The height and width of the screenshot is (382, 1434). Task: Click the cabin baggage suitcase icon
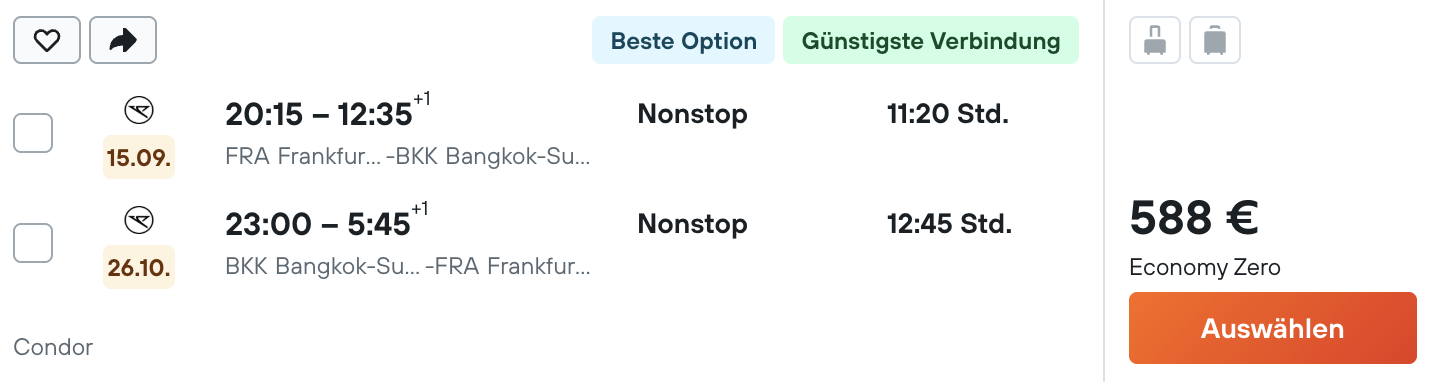pos(1155,41)
